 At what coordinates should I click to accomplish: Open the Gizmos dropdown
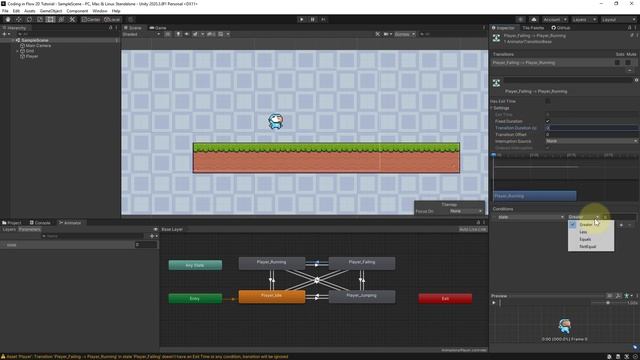point(404,34)
